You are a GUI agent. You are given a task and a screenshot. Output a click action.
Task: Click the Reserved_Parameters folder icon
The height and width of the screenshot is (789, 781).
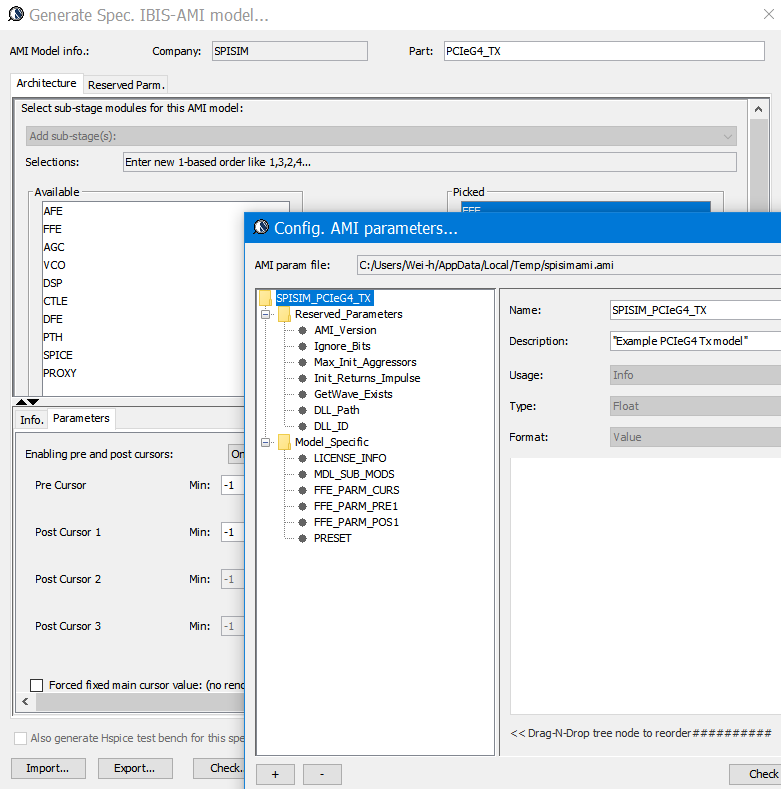tap(284, 314)
